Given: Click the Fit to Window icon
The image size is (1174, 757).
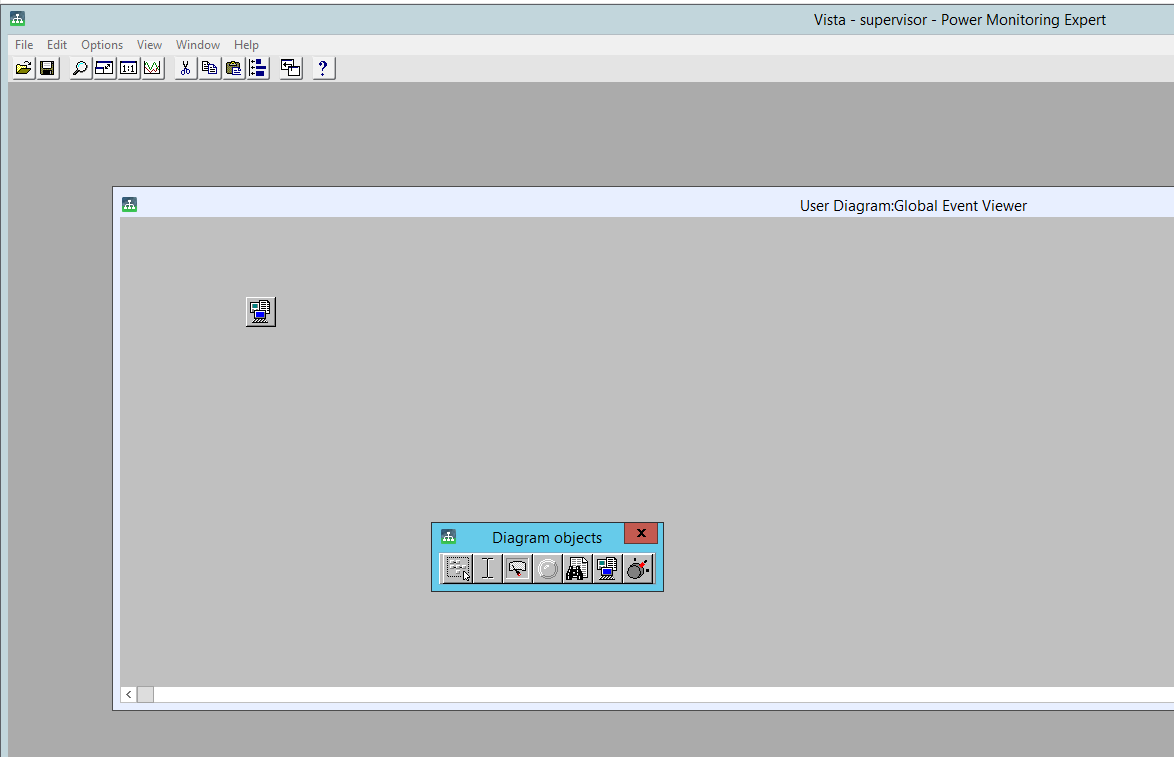Looking at the screenshot, I should [x=104, y=69].
